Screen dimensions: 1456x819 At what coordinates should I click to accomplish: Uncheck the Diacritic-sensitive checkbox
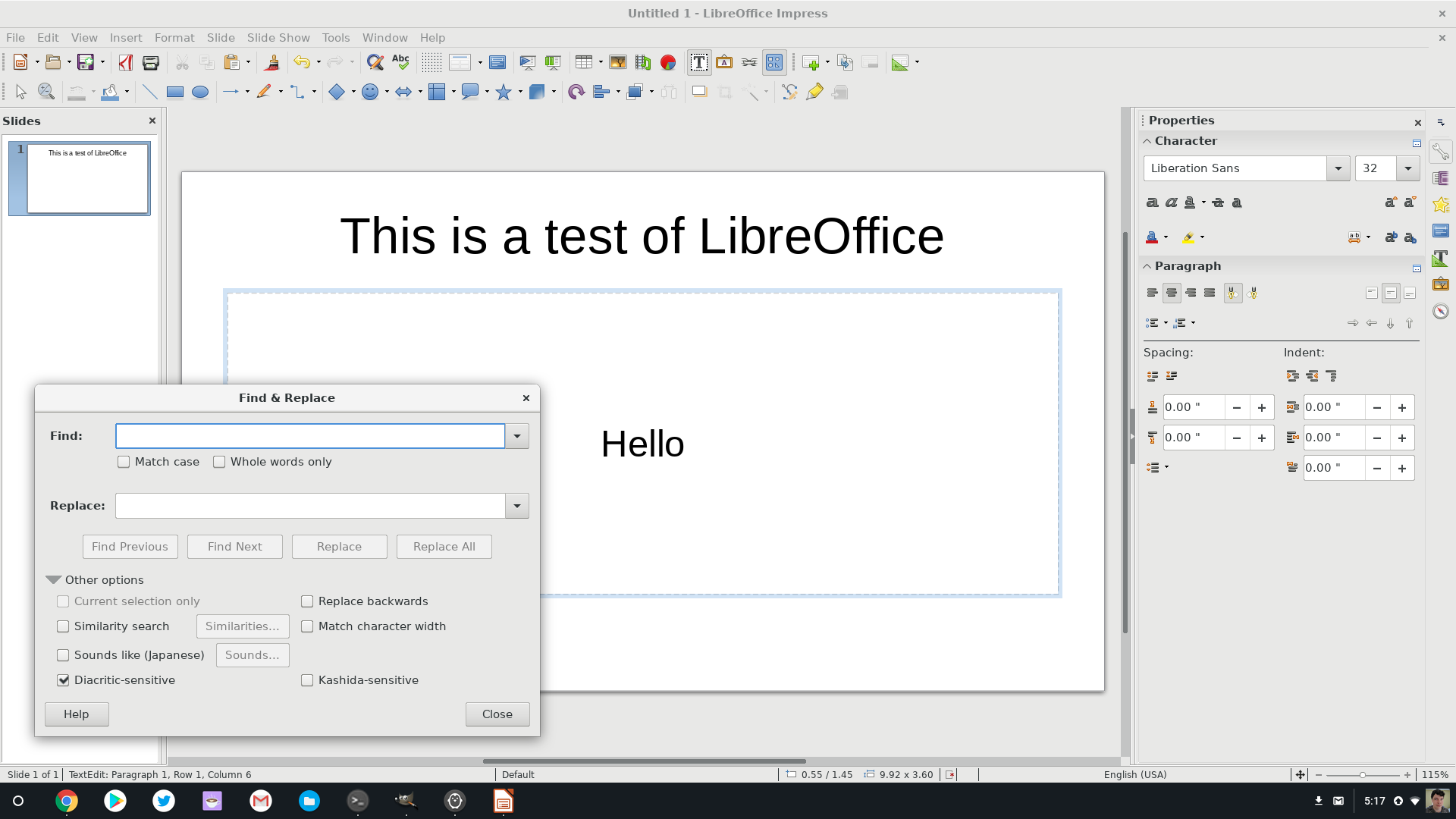64,680
